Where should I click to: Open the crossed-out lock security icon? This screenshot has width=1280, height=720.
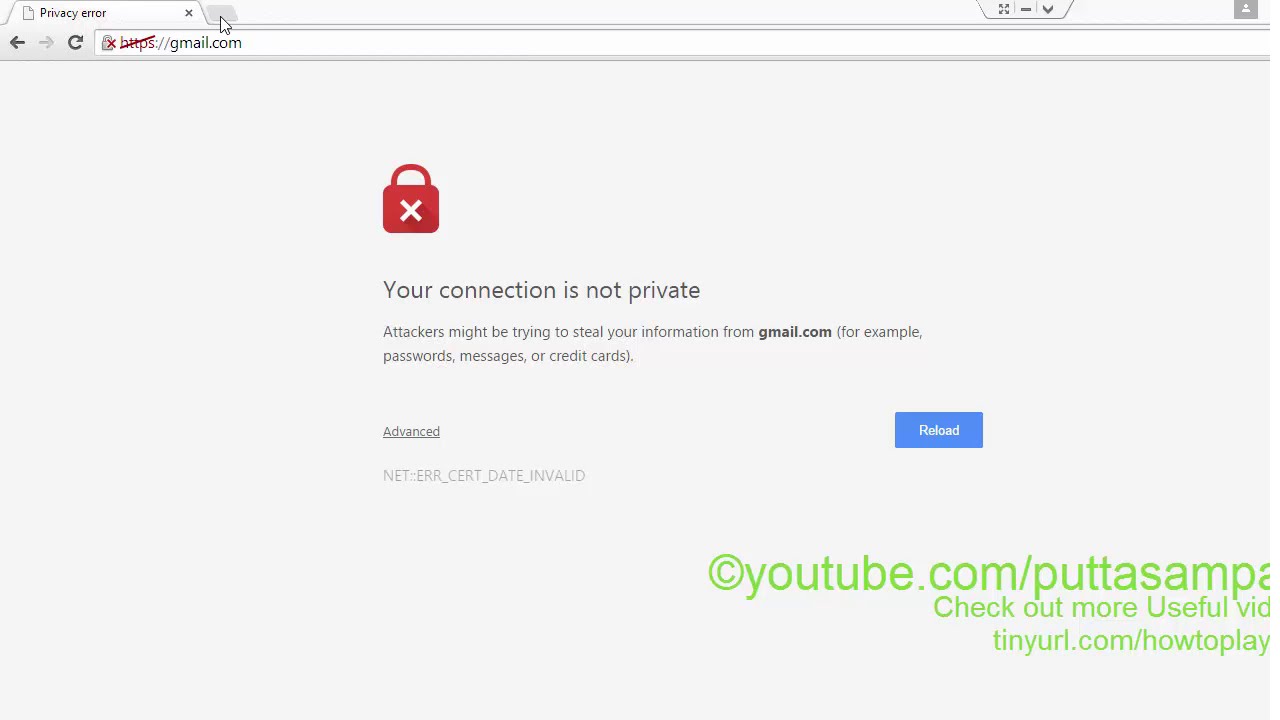coord(109,43)
